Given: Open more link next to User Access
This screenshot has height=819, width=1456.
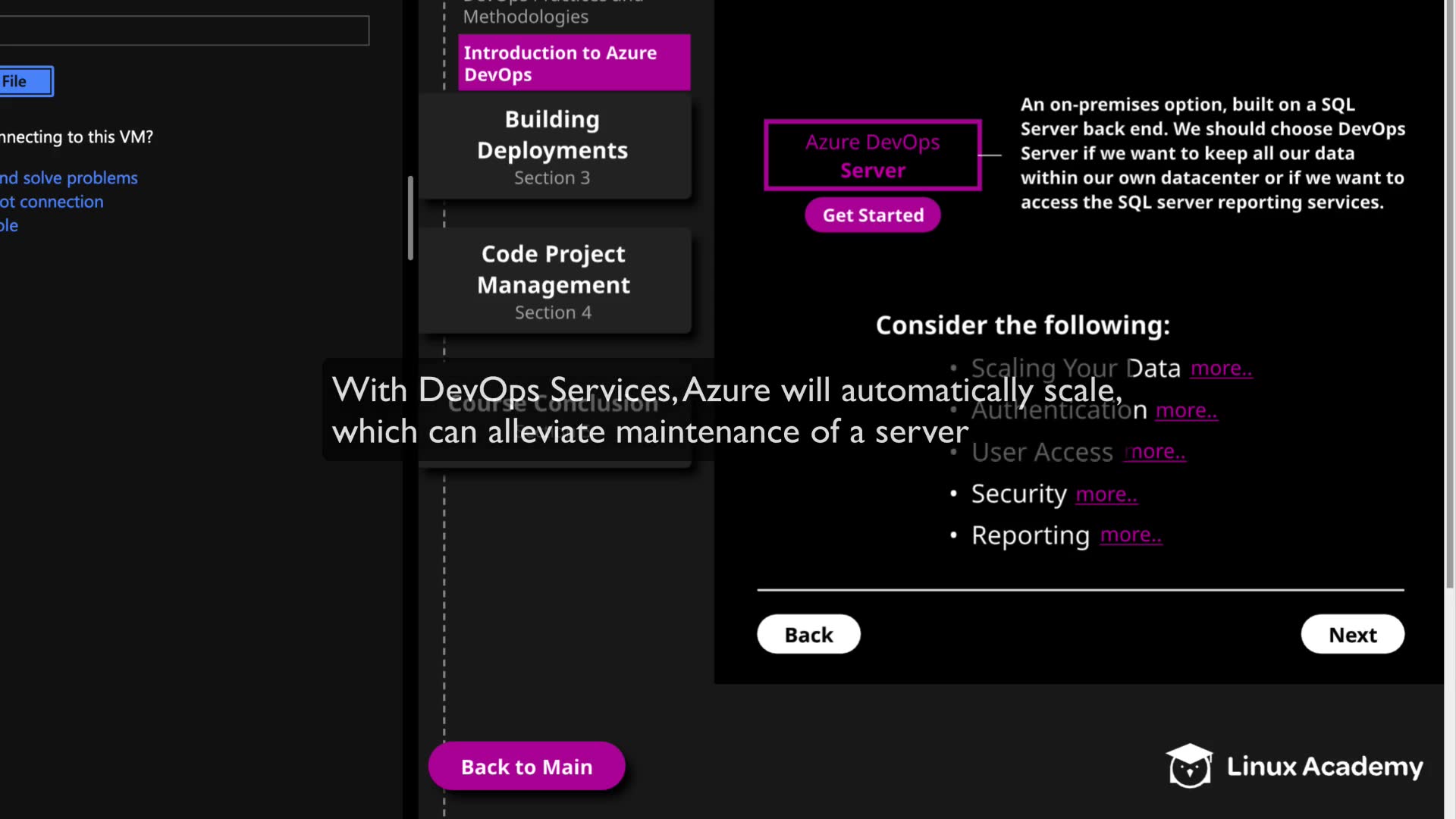Looking at the screenshot, I should (x=1156, y=452).
